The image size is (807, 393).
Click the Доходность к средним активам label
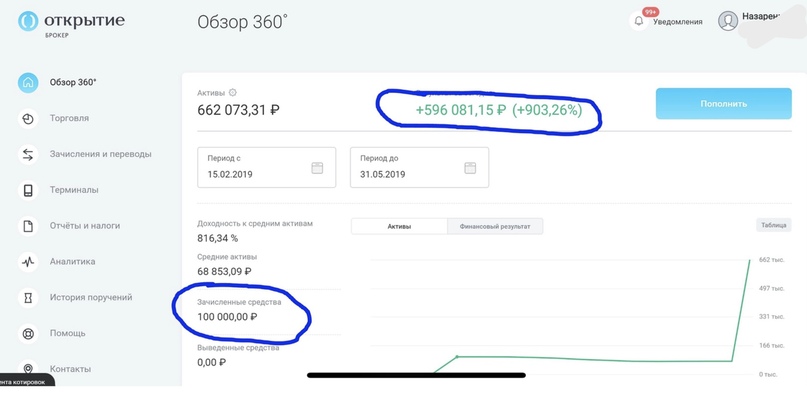tap(255, 224)
